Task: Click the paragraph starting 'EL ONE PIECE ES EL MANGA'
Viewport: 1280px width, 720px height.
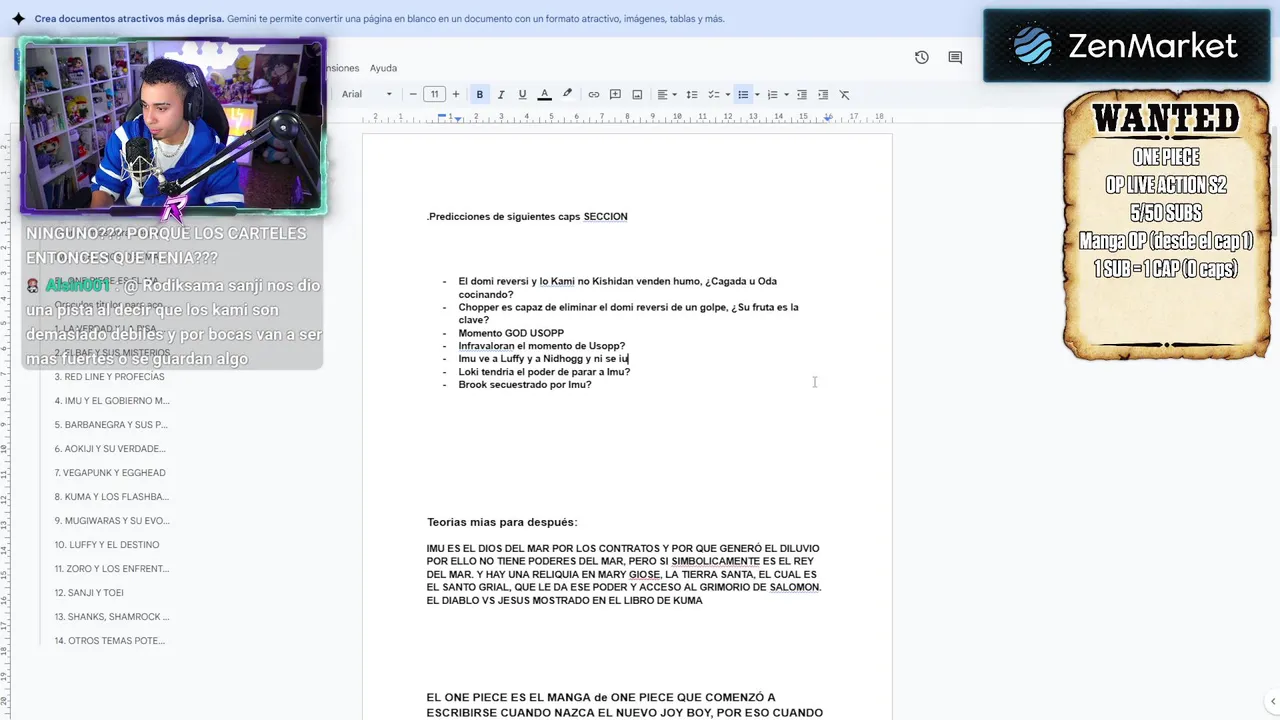Action: (x=625, y=705)
